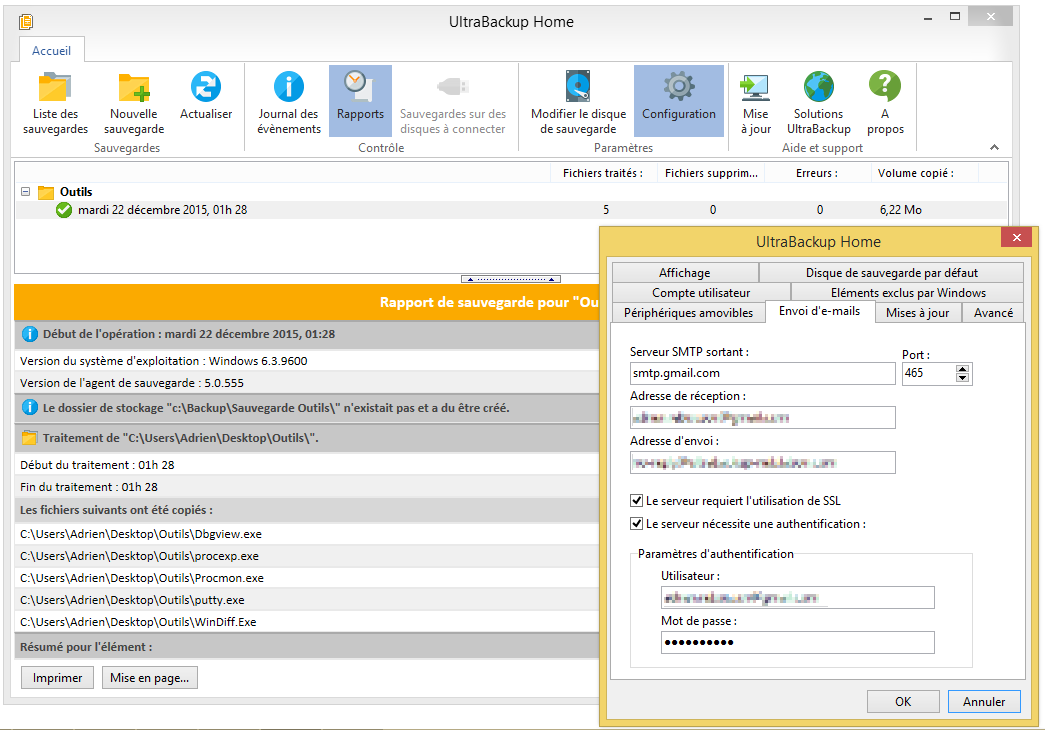Open the Avancé tab
Image resolution: width=1045 pixels, height=730 pixels.
[x=992, y=313]
